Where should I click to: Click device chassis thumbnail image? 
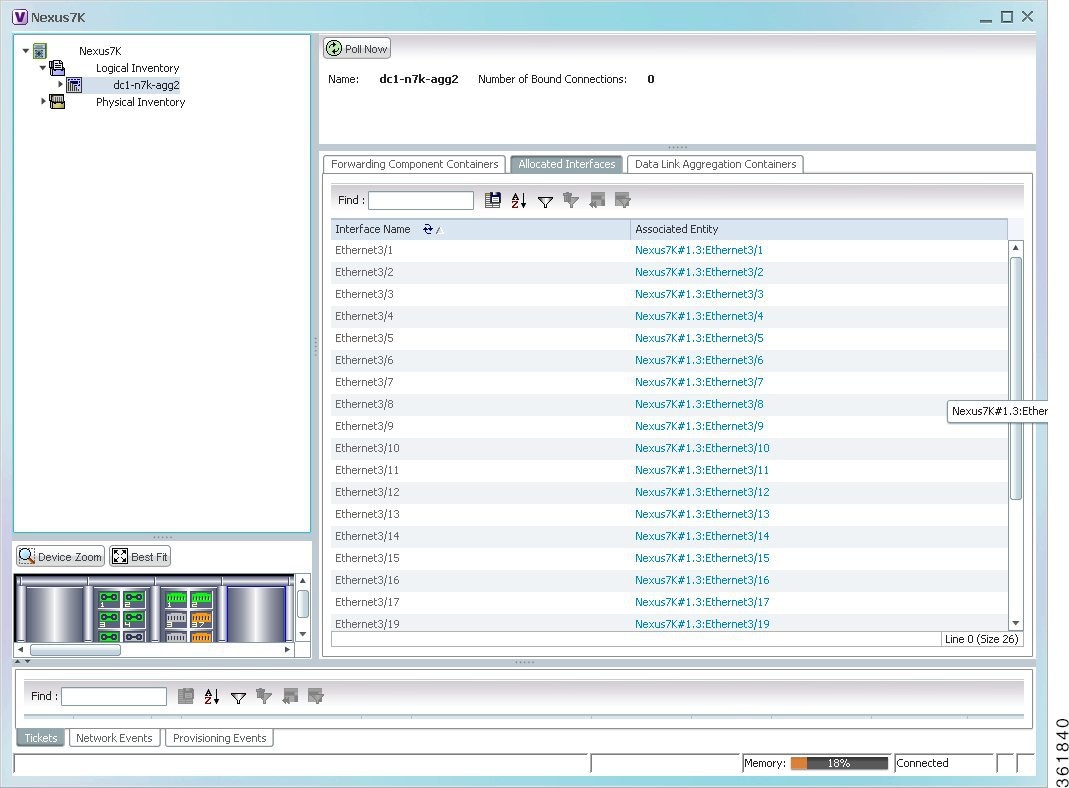155,608
